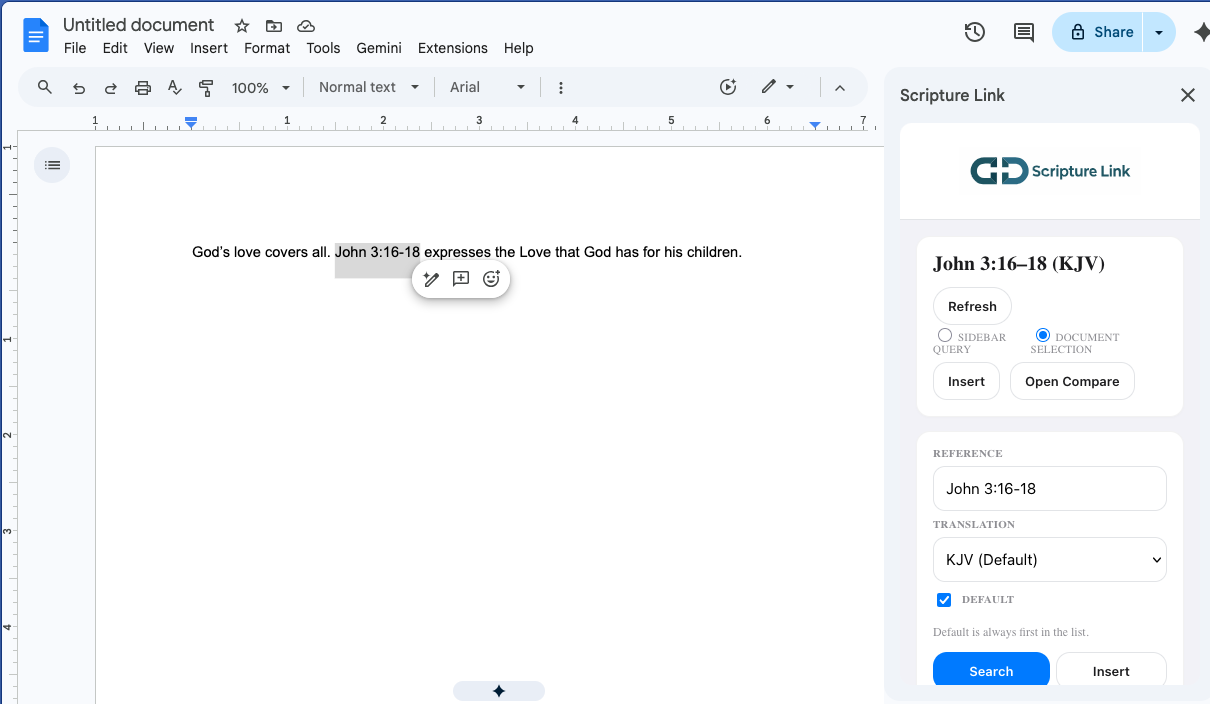Star the Untitled document
1210x704 pixels.
[x=242, y=26]
